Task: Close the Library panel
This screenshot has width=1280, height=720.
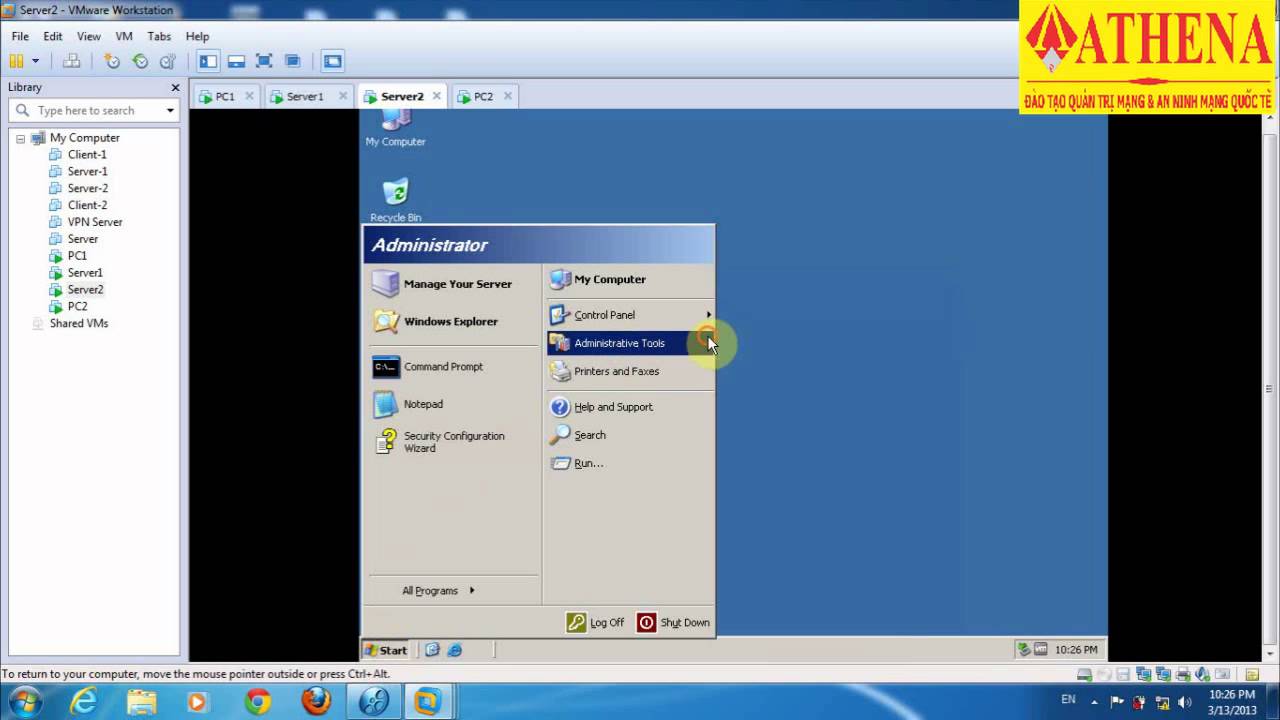Action: click(x=175, y=88)
